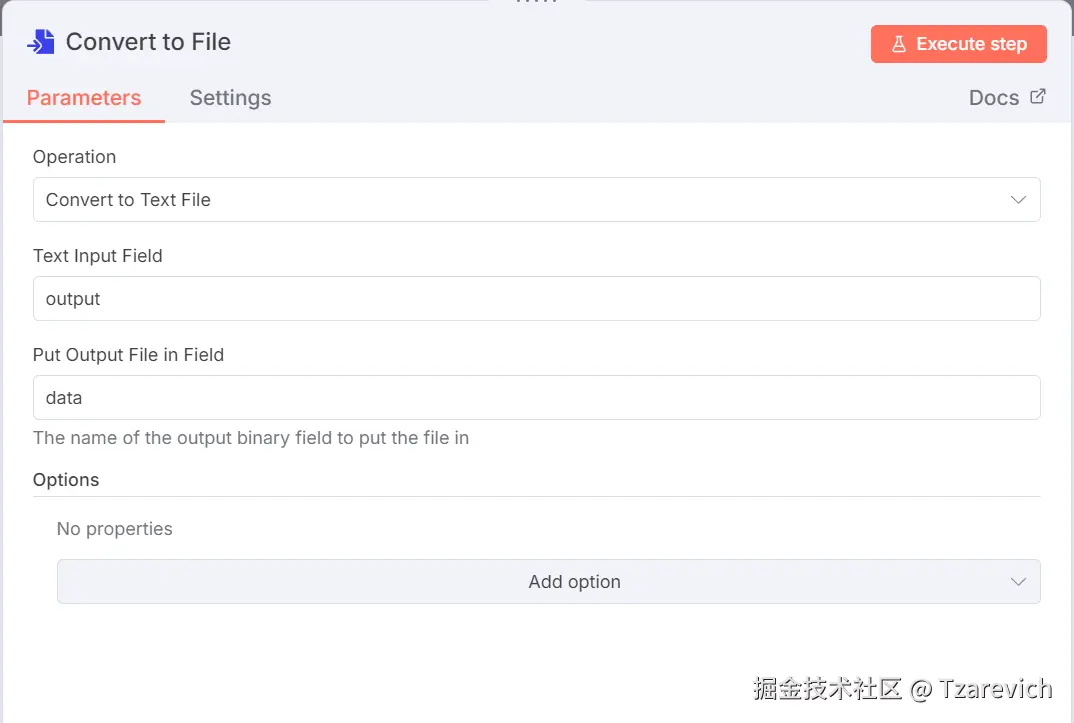
Task: Expand the Add option chevron arrow
Action: coord(1018,582)
